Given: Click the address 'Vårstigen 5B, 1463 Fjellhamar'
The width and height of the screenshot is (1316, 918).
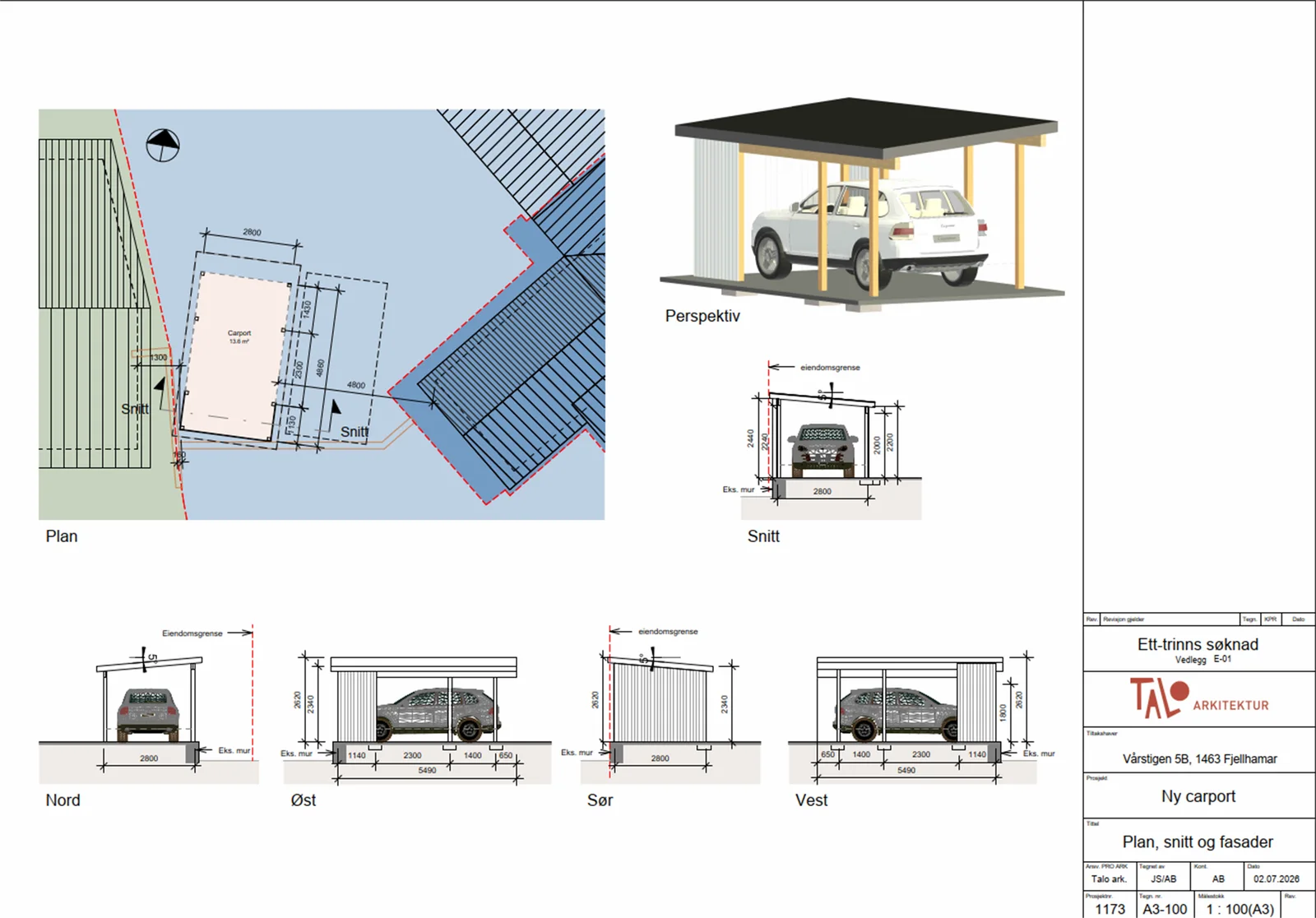Looking at the screenshot, I should [x=1199, y=759].
